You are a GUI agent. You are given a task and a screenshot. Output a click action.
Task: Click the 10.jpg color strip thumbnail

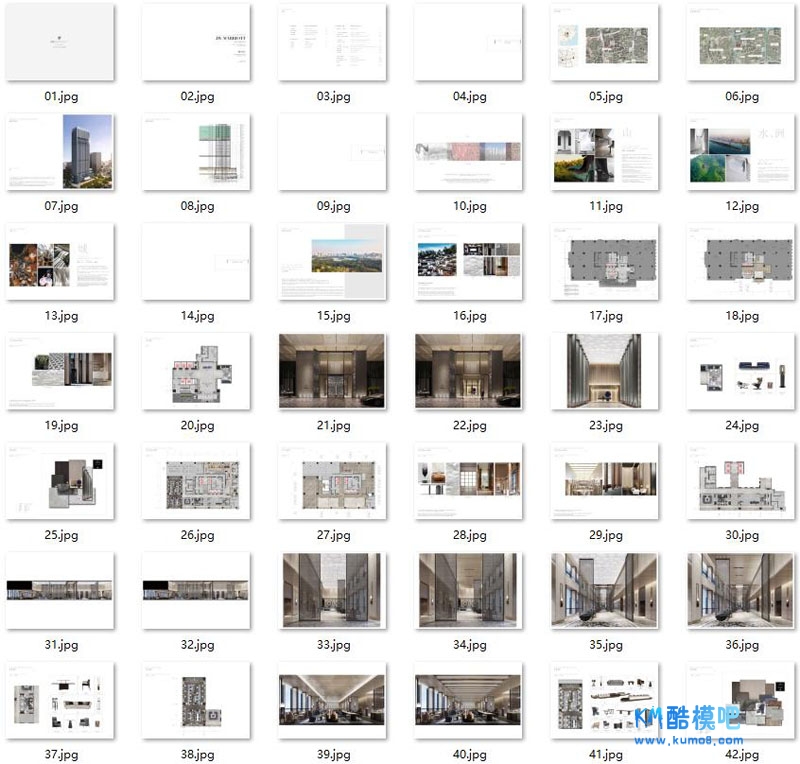(x=469, y=152)
